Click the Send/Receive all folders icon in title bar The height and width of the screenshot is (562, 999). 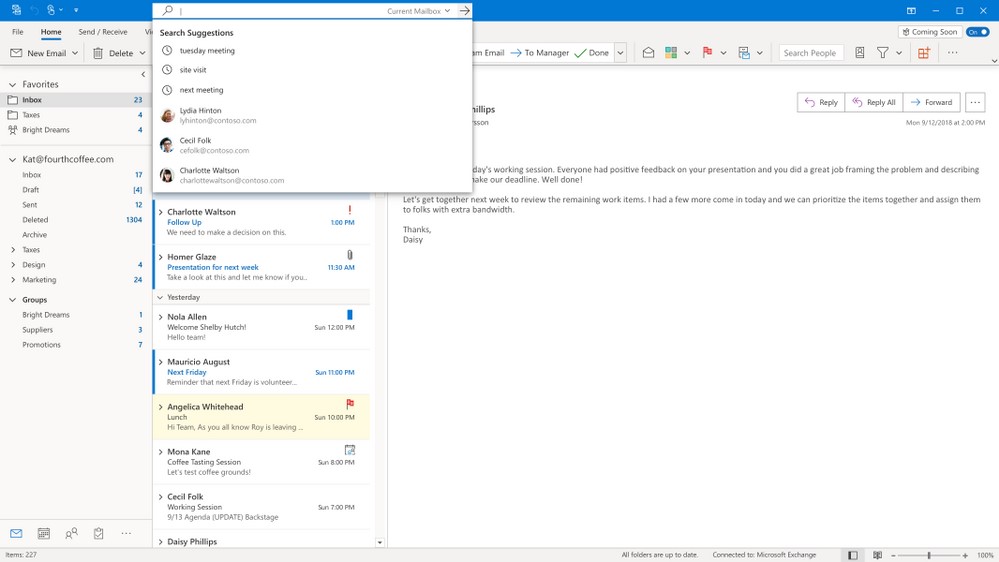coord(16,10)
